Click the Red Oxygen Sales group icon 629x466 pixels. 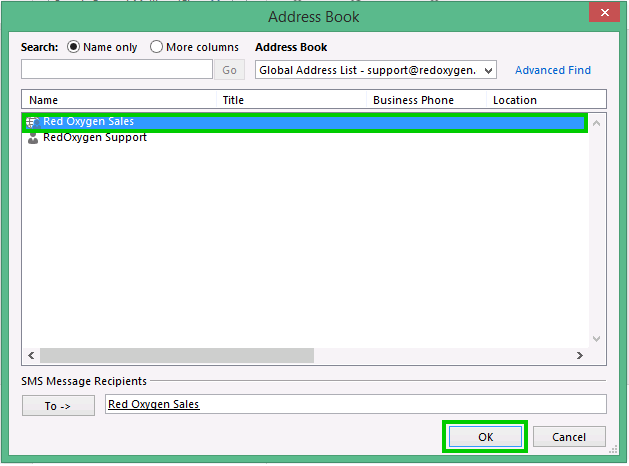33,122
